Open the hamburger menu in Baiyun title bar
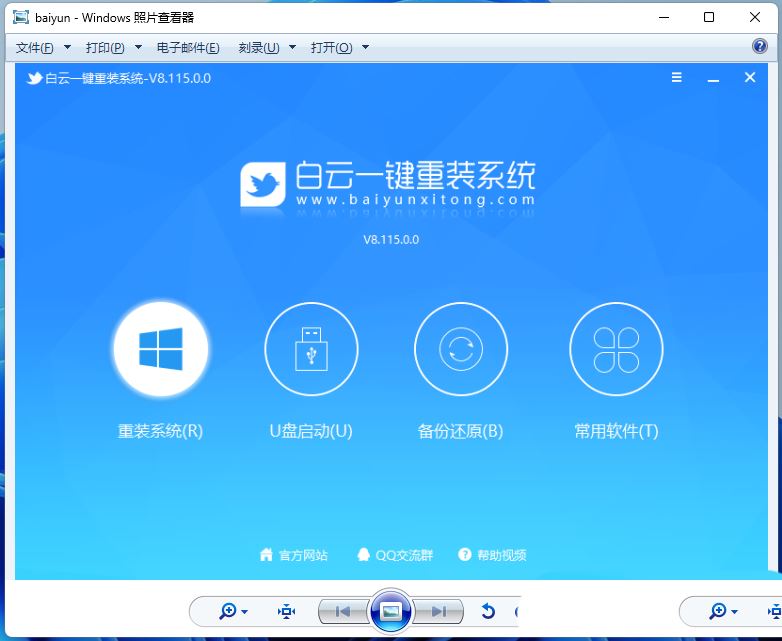The width and height of the screenshot is (782, 641). [x=677, y=78]
